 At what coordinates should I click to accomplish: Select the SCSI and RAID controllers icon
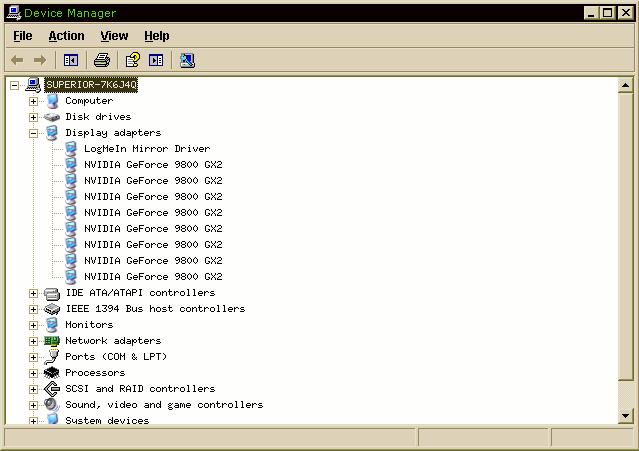[52, 389]
